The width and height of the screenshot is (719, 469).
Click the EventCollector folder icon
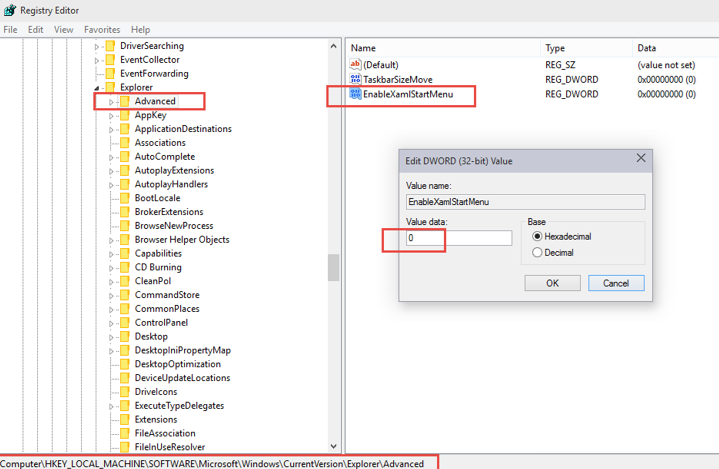point(110,60)
